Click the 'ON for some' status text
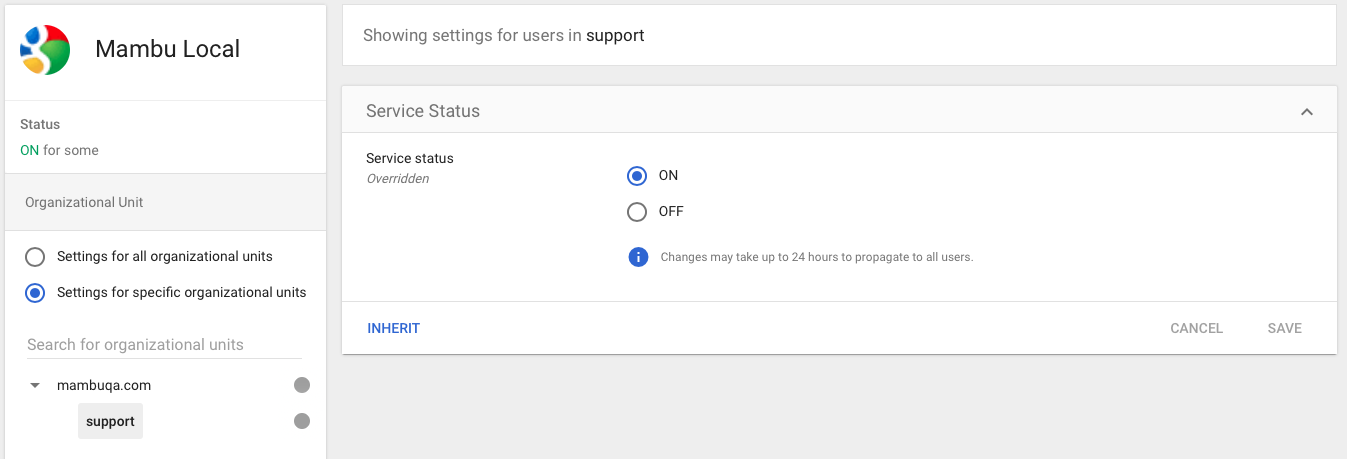The height and width of the screenshot is (459, 1347). click(59, 150)
